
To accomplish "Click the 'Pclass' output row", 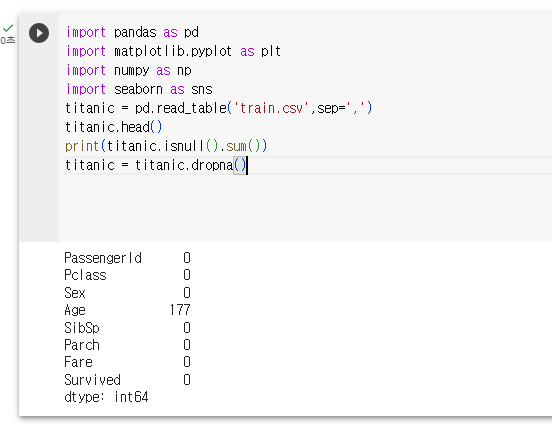I will 127,275.
